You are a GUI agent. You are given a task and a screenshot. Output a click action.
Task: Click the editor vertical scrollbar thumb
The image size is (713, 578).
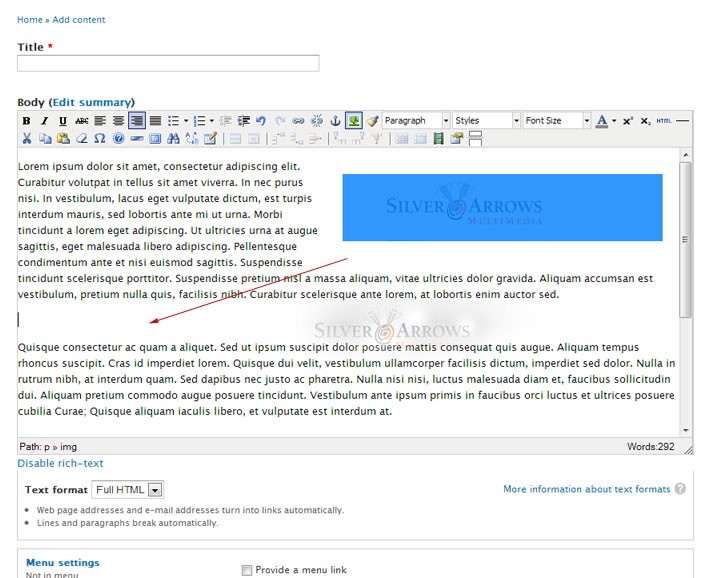685,240
